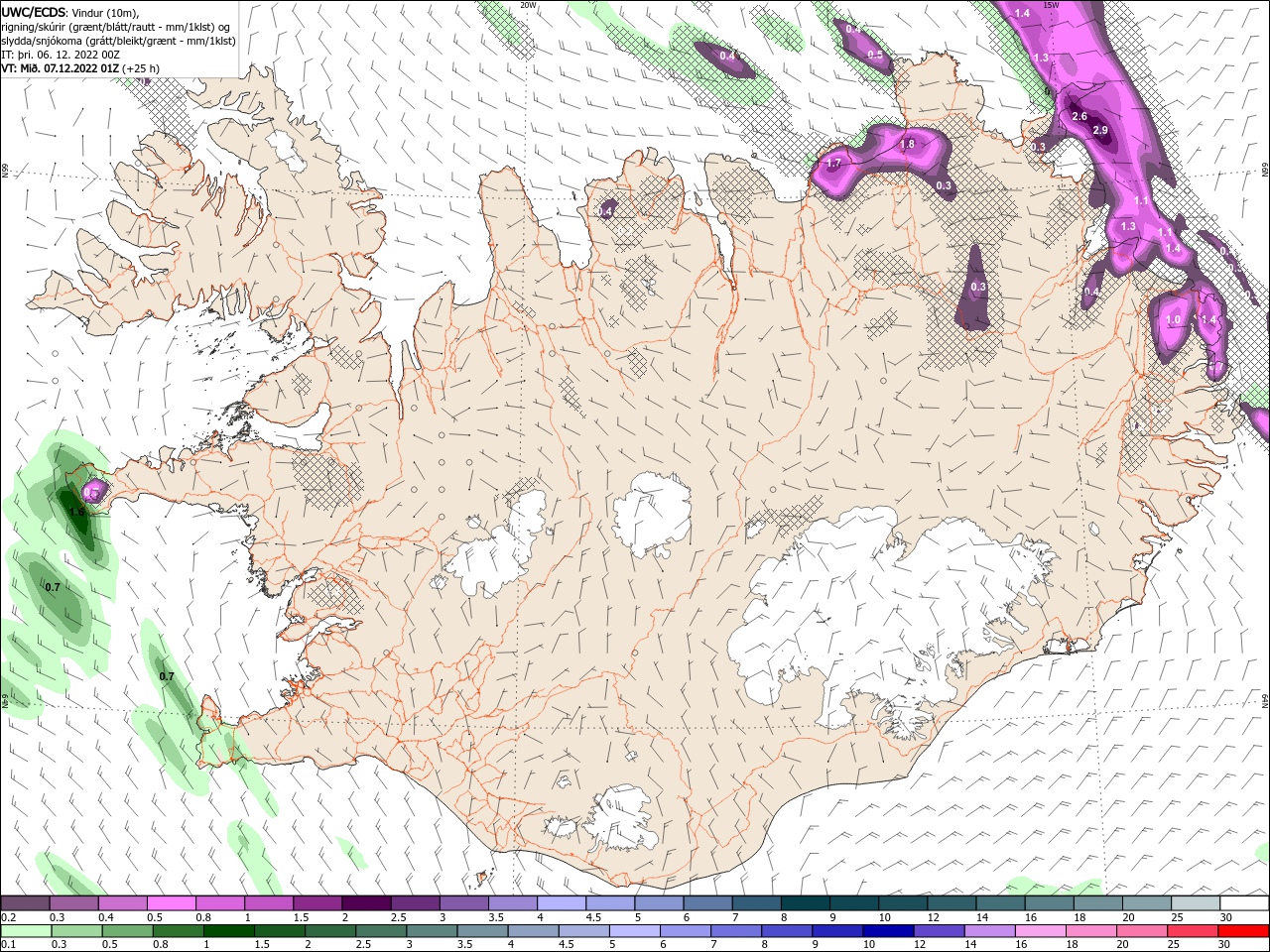Click the slydda/snjókoma legend description line
This screenshot has width=1270, height=952.
click(118, 41)
